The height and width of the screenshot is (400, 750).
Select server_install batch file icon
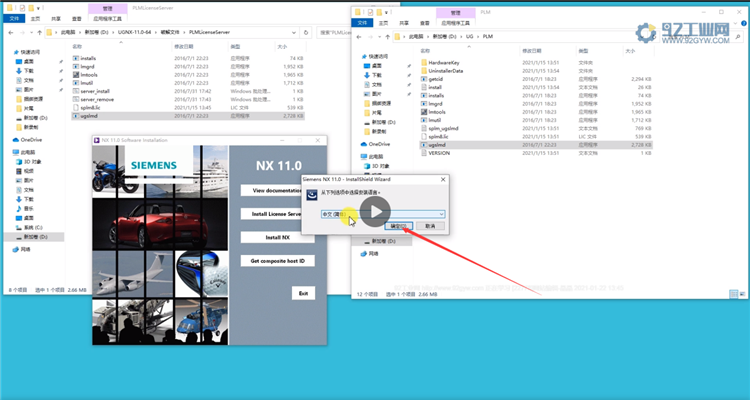76,91
